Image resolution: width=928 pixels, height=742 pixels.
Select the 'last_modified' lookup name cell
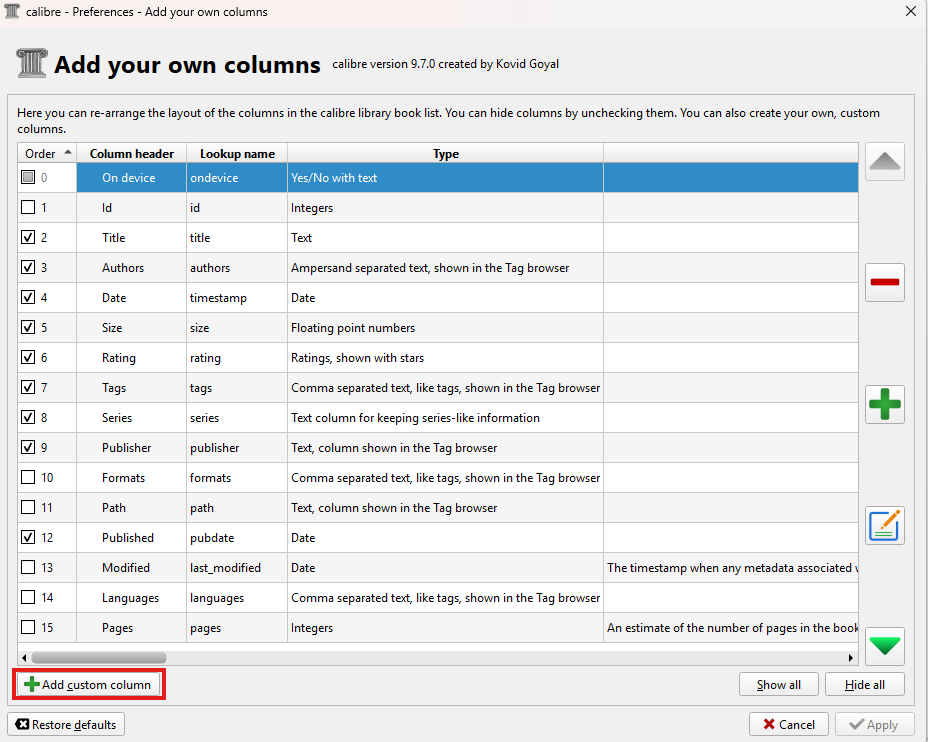pos(237,567)
